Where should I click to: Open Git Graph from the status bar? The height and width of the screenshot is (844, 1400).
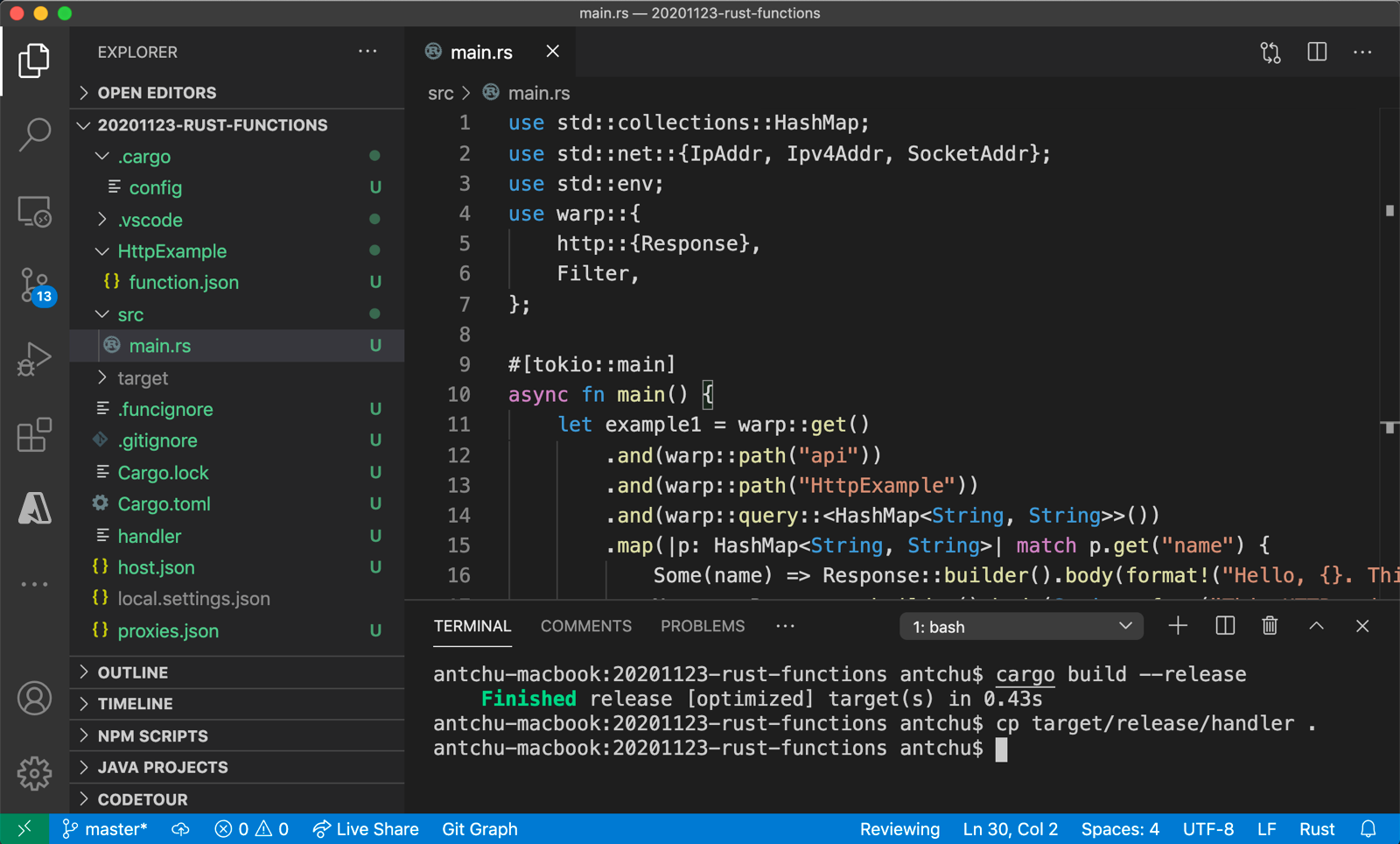click(x=479, y=829)
